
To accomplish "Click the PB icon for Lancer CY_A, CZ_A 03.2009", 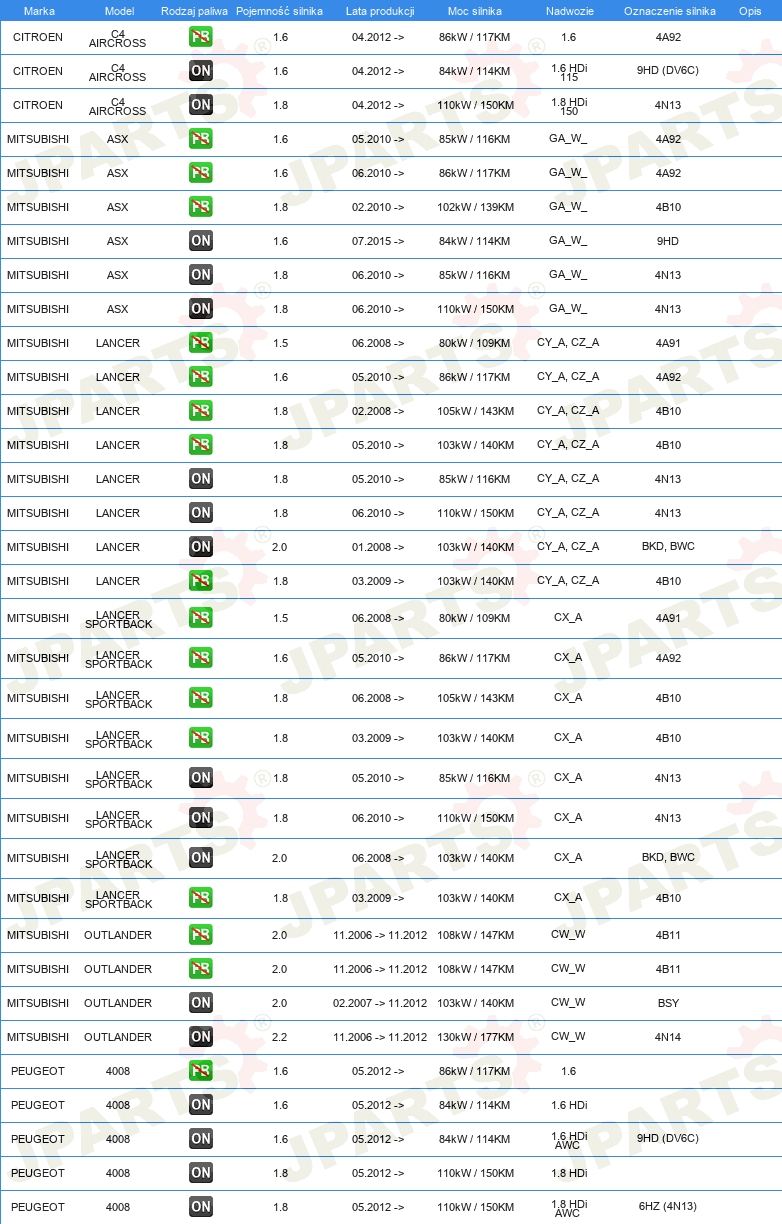I will [201, 581].
